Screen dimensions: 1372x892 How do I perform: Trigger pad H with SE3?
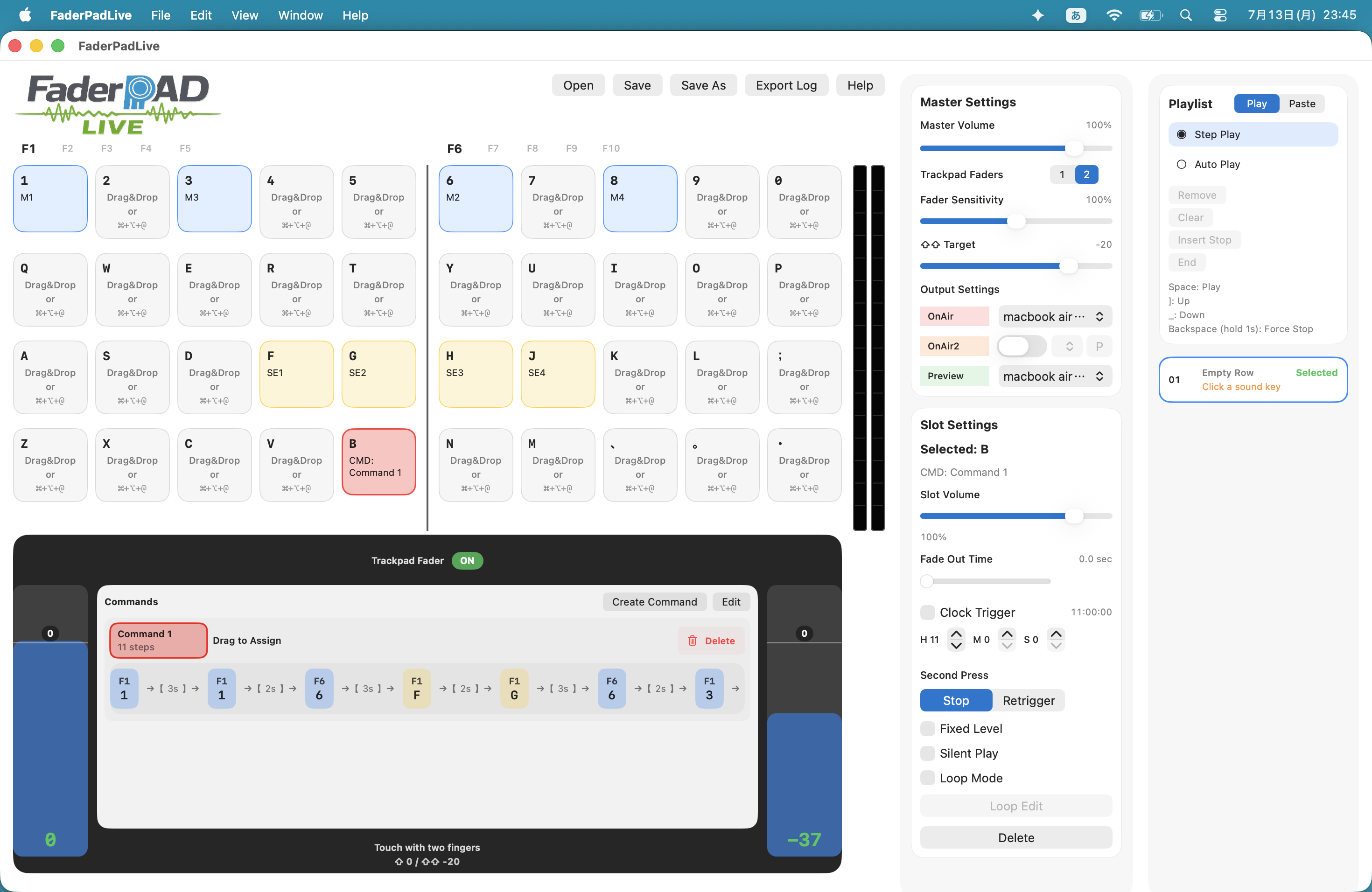point(476,374)
